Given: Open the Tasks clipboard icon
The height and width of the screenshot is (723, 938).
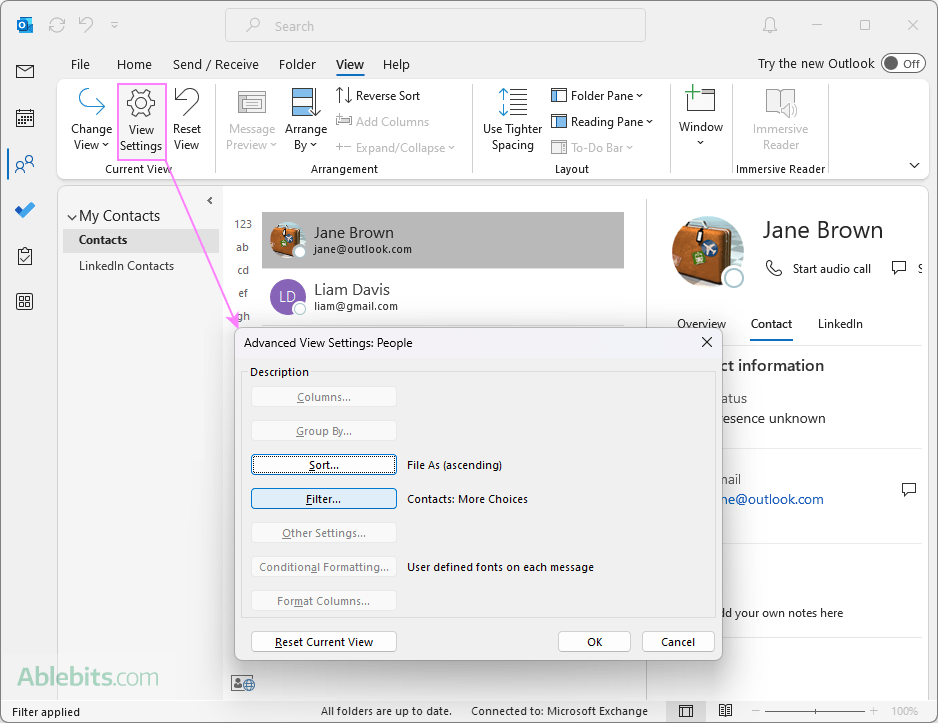Looking at the screenshot, I should pyautogui.click(x=25, y=256).
